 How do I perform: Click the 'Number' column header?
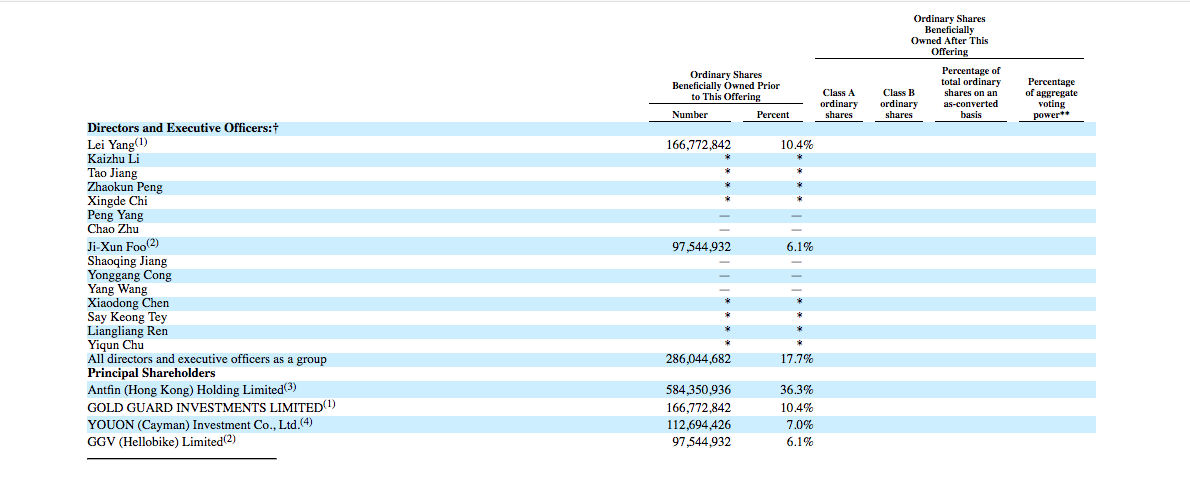coord(690,115)
